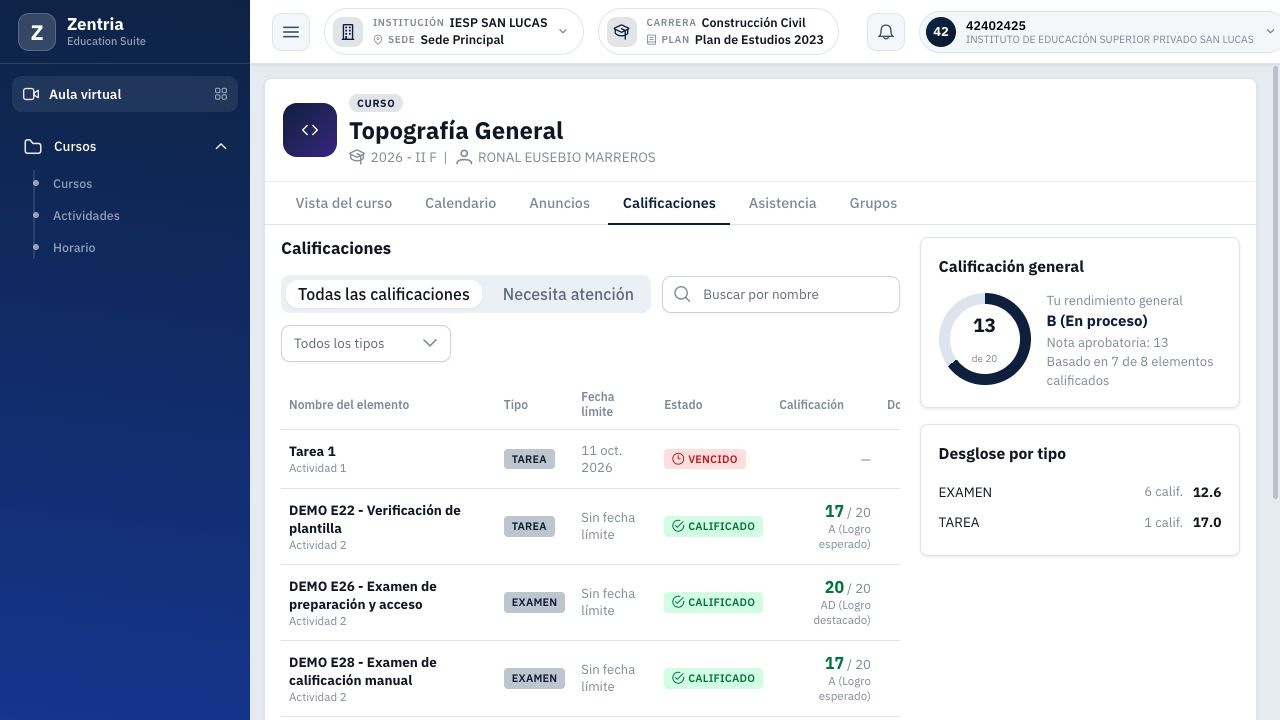Open the Todos los tipos dropdown
This screenshot has height=720, width=1280.
(366, 343)
